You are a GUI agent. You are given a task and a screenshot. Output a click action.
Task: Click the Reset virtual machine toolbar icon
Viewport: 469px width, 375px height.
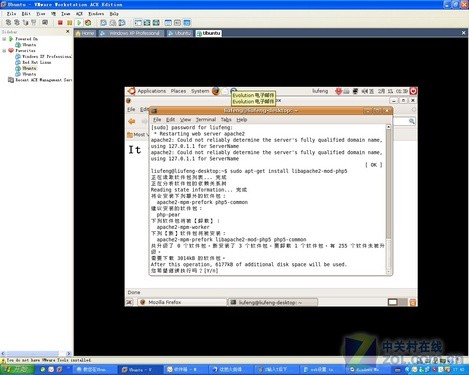click(x=88, y=23)
